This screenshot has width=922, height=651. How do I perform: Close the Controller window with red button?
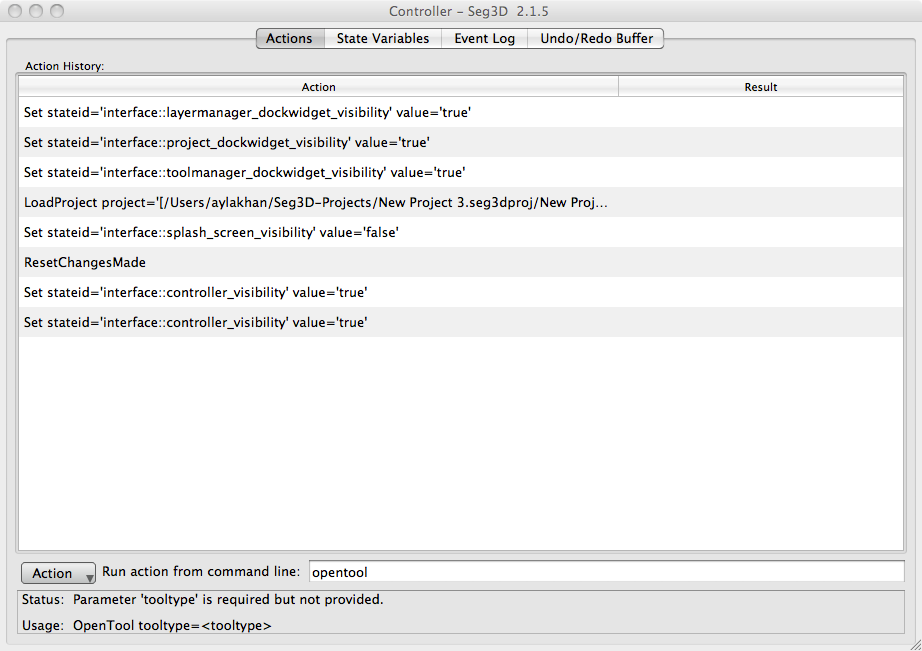(x=15, y=11)
